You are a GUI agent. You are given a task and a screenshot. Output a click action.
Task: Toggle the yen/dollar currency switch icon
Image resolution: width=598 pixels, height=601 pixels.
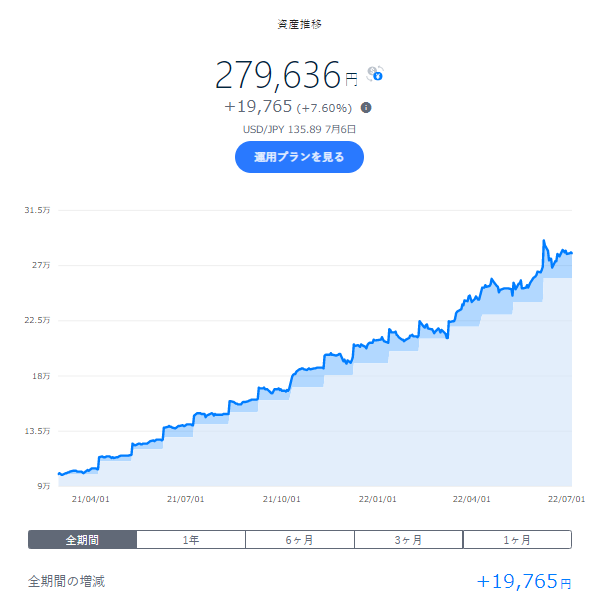pos(375,74)
